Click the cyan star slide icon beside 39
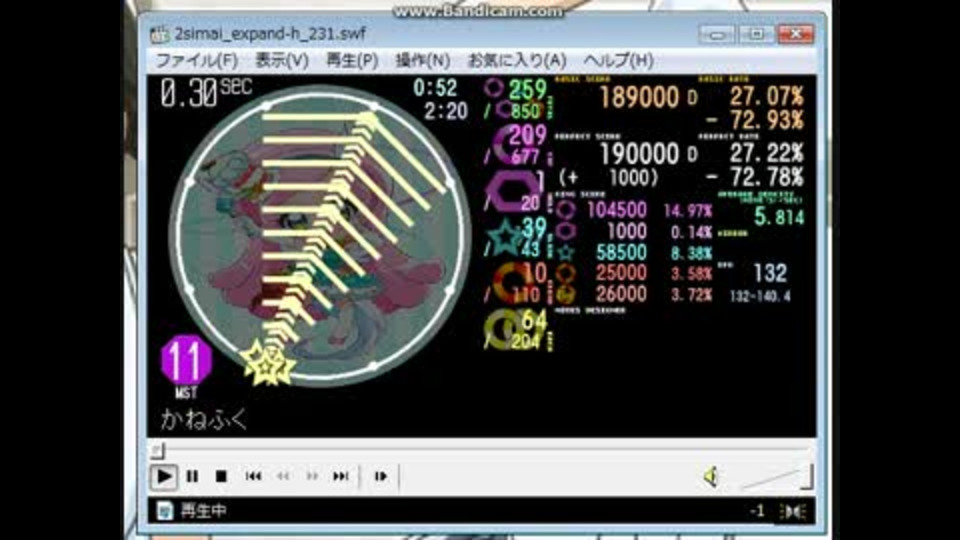 (x=506, y=238)
